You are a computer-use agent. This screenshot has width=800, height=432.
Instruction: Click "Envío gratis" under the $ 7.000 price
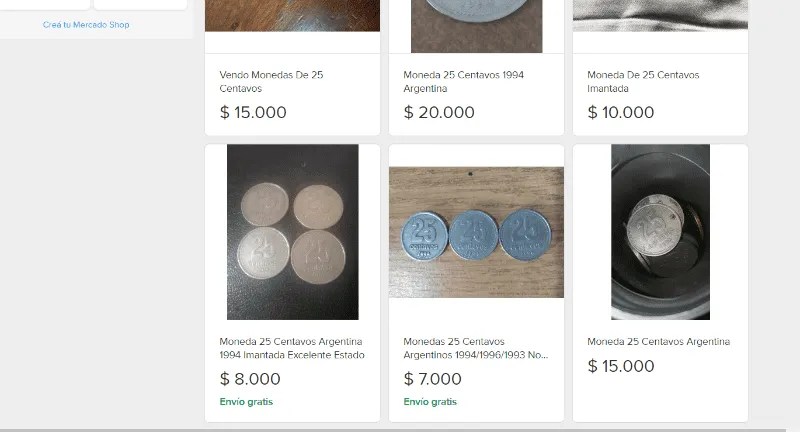[430, 402]
